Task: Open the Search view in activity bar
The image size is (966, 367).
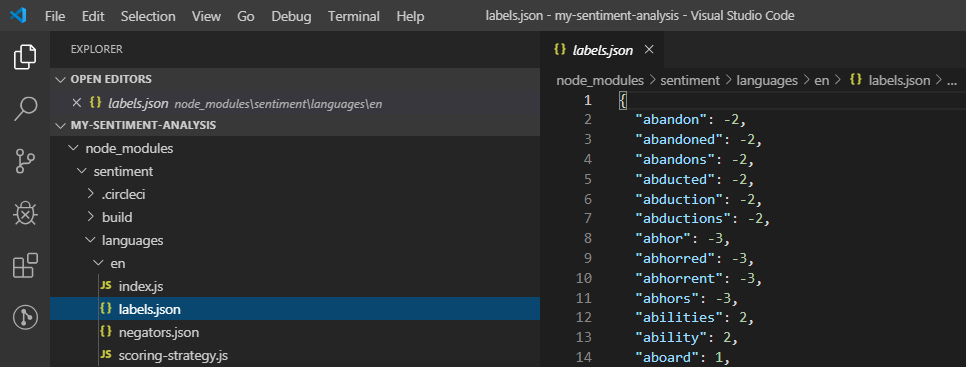Action: coord(25,109)
